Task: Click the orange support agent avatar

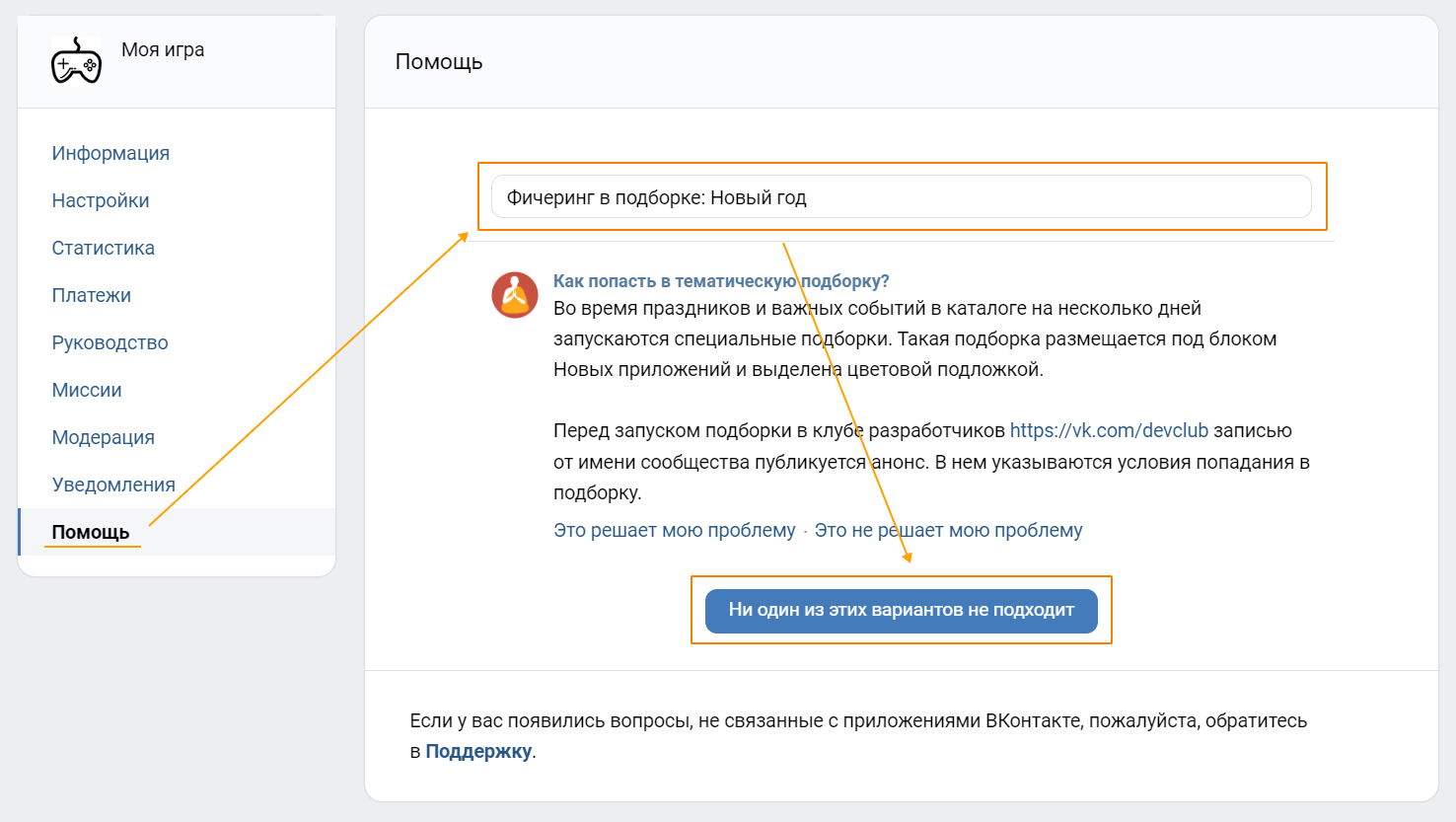Action: (x=514, y=295)
